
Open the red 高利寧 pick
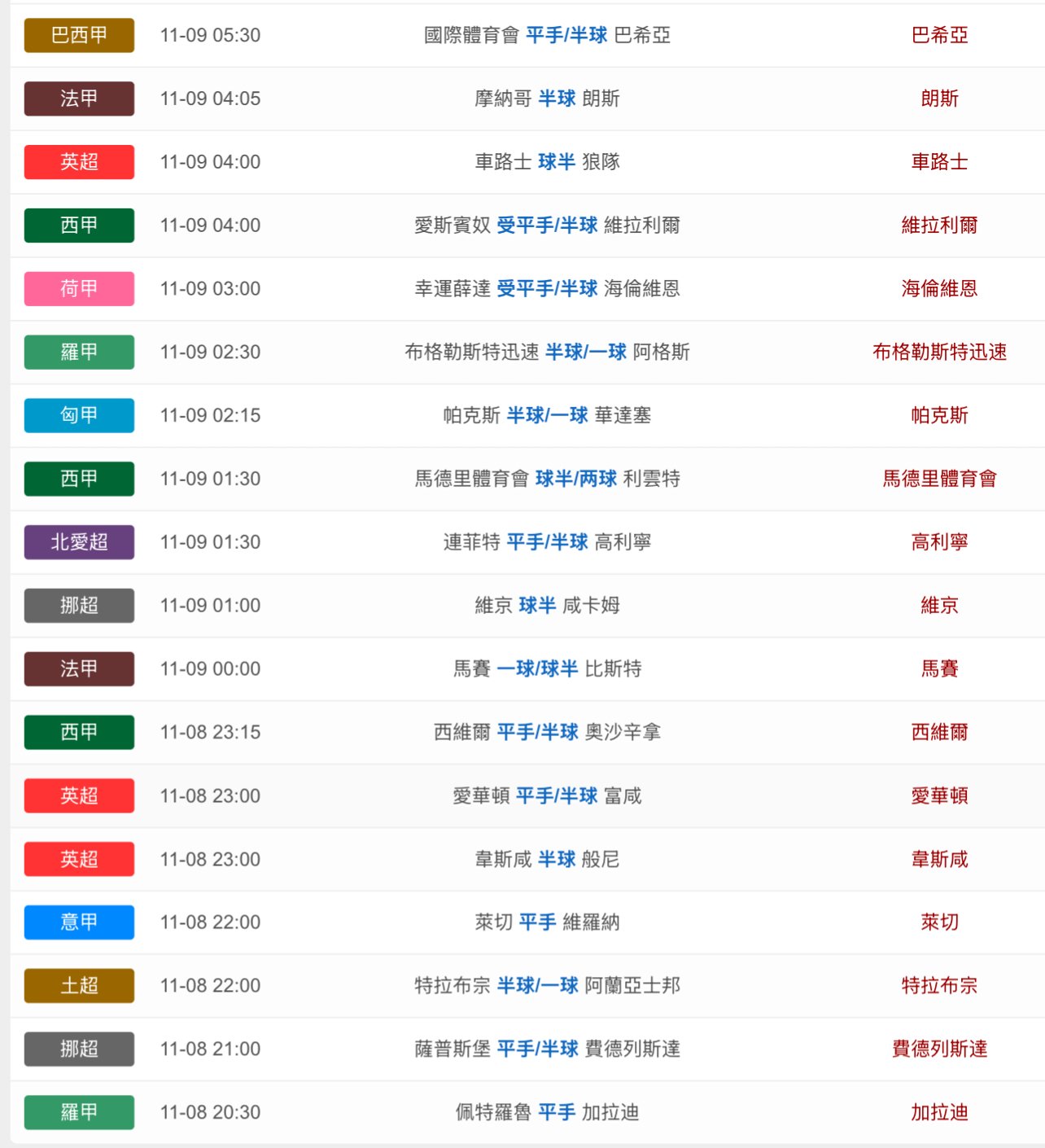[939, 542]
